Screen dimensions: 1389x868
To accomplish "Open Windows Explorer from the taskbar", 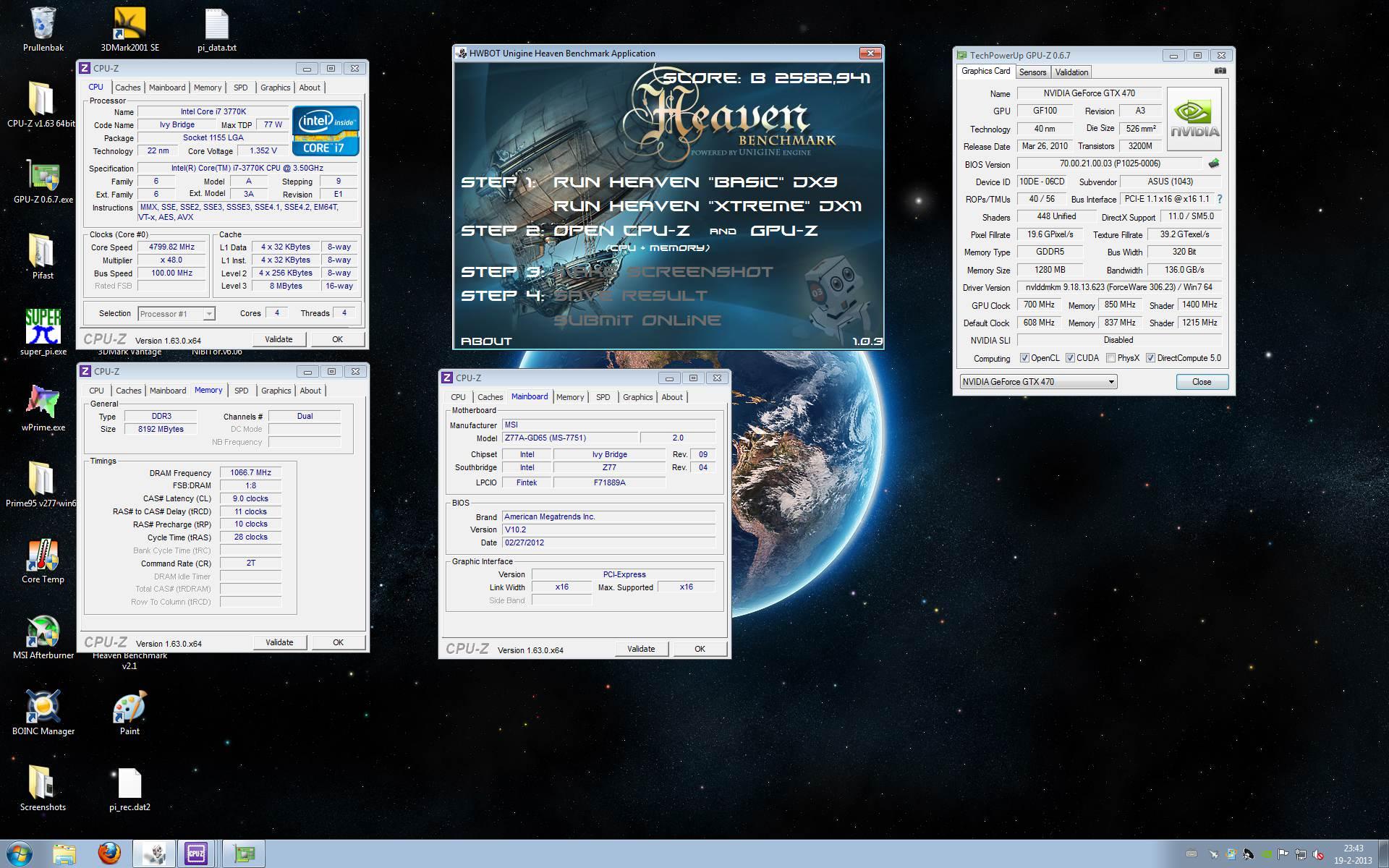I will point(64,854).
